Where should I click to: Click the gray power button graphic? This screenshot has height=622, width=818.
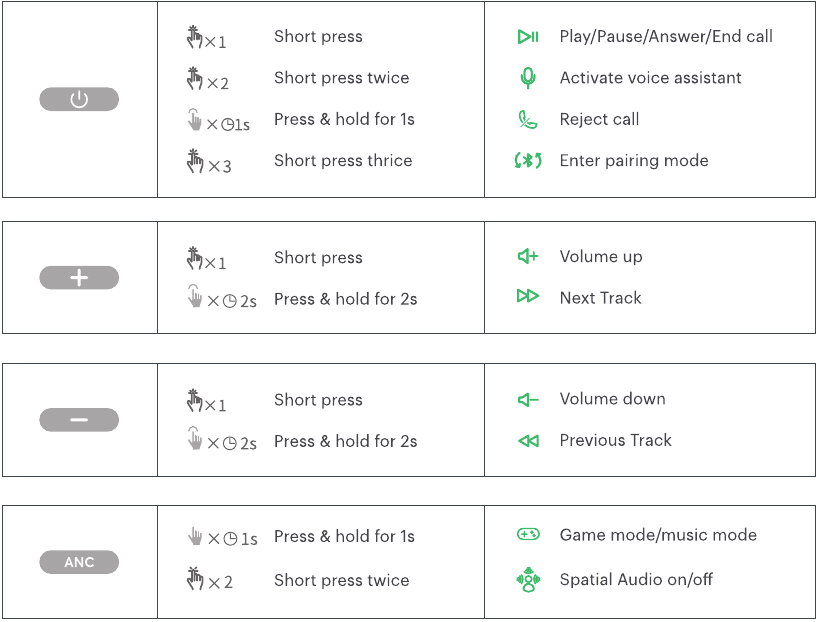click(x=79, y=99)
